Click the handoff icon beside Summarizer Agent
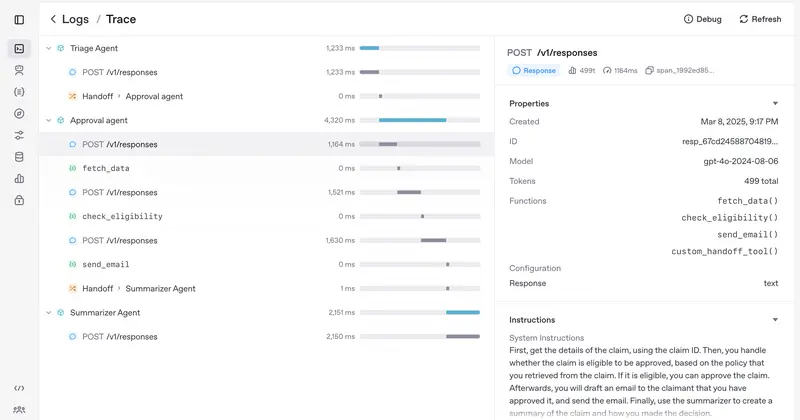Image resolution: width=800 pixels, height=420 pixels. [x=72, y=289]
